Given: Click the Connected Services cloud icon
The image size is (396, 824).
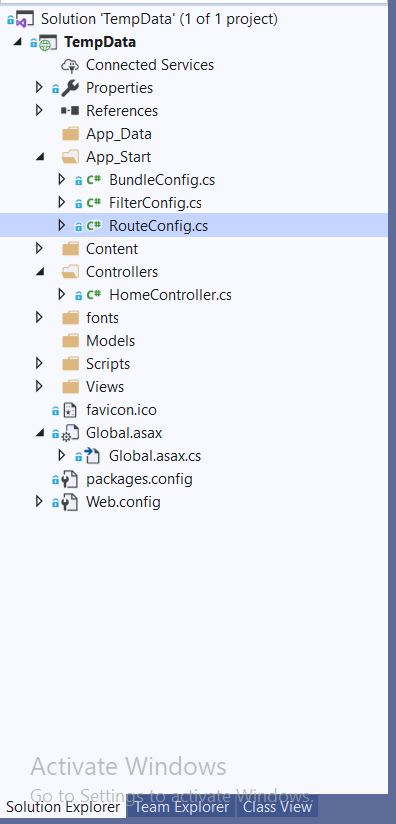Looking at the screenshot, I should [x=70, y=65].
